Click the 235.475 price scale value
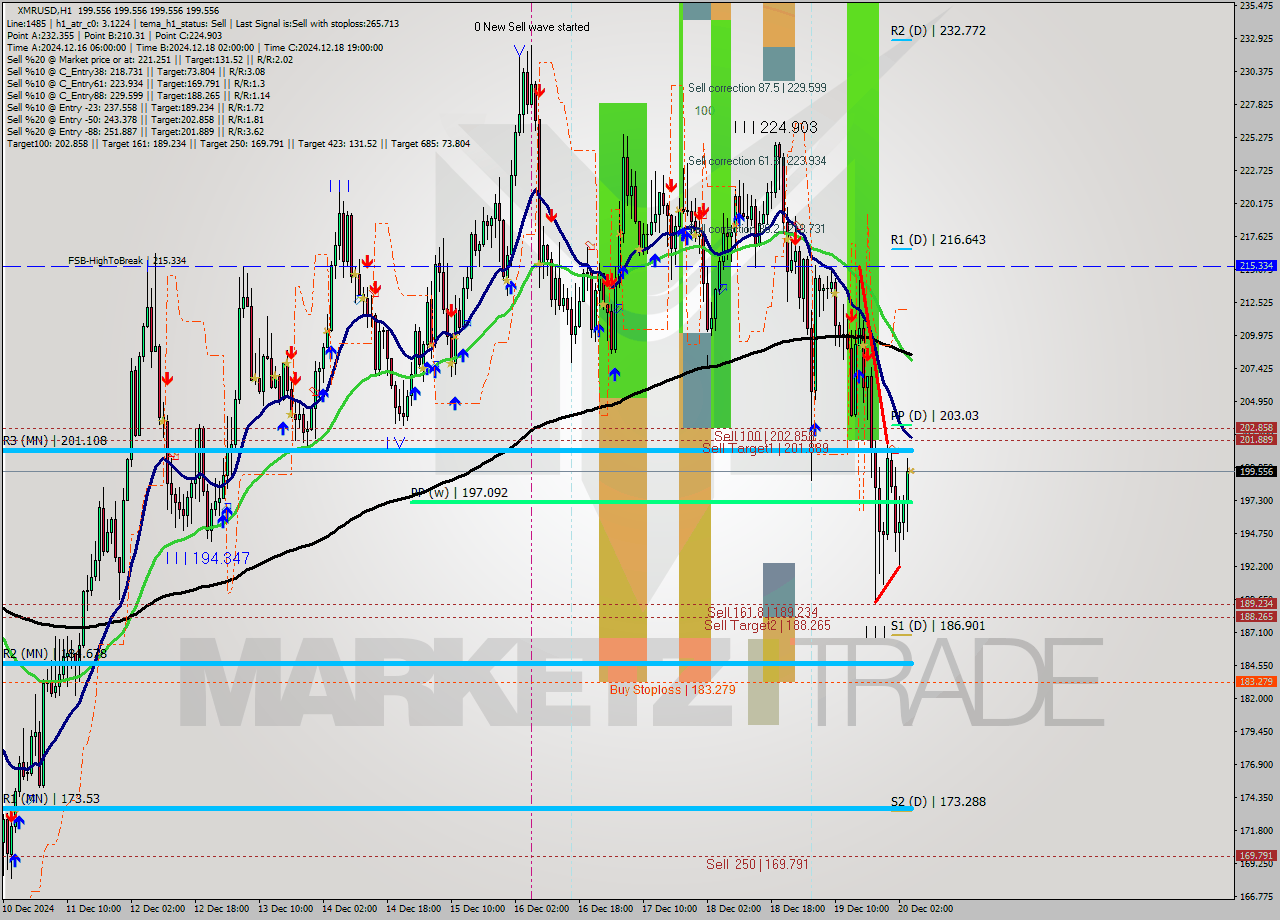The image size is (1280, 920). 1256,6
